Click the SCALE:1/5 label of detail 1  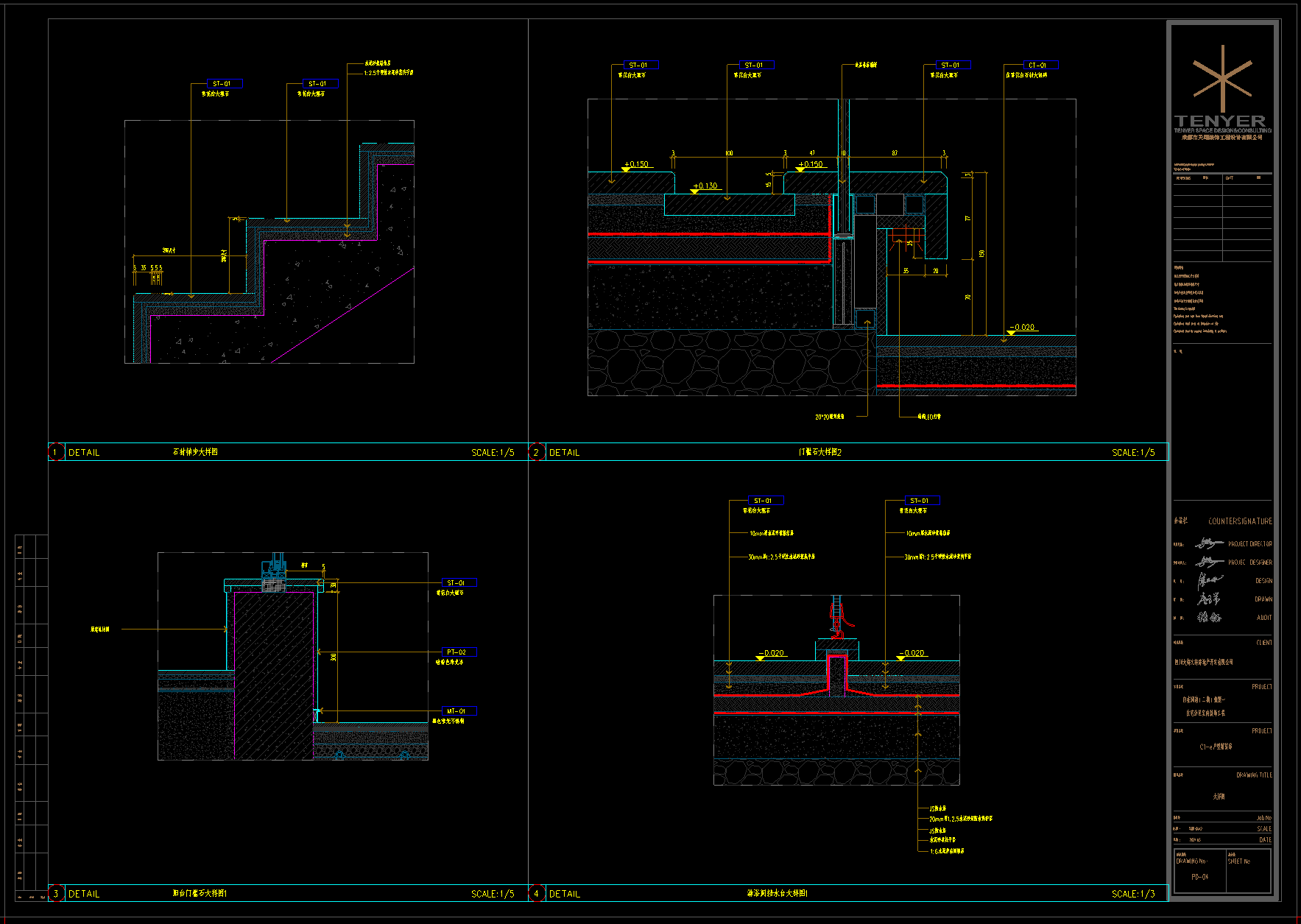click(493, 453)
